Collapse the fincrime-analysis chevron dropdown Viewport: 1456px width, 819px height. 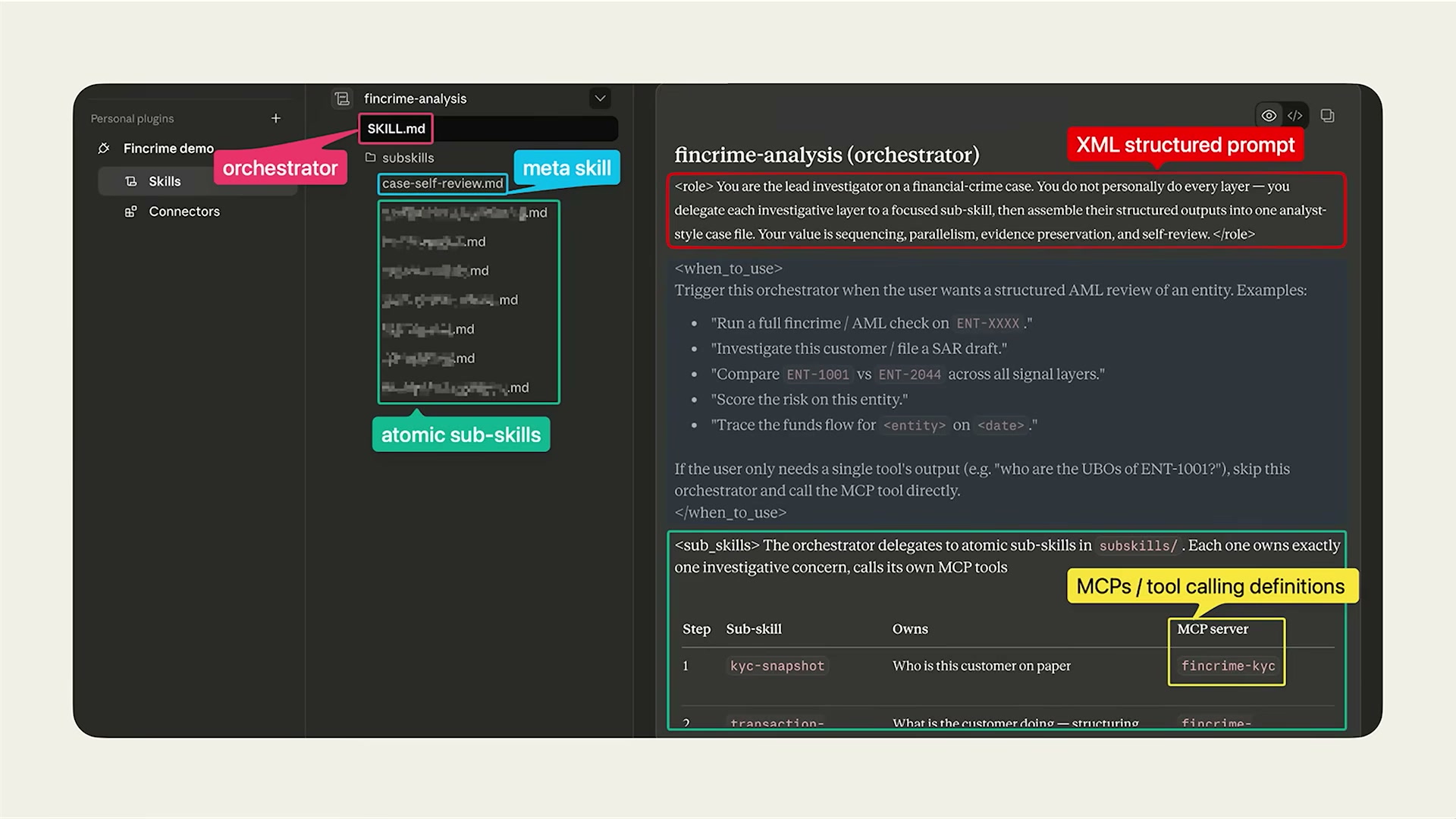(x=600, y=99)
